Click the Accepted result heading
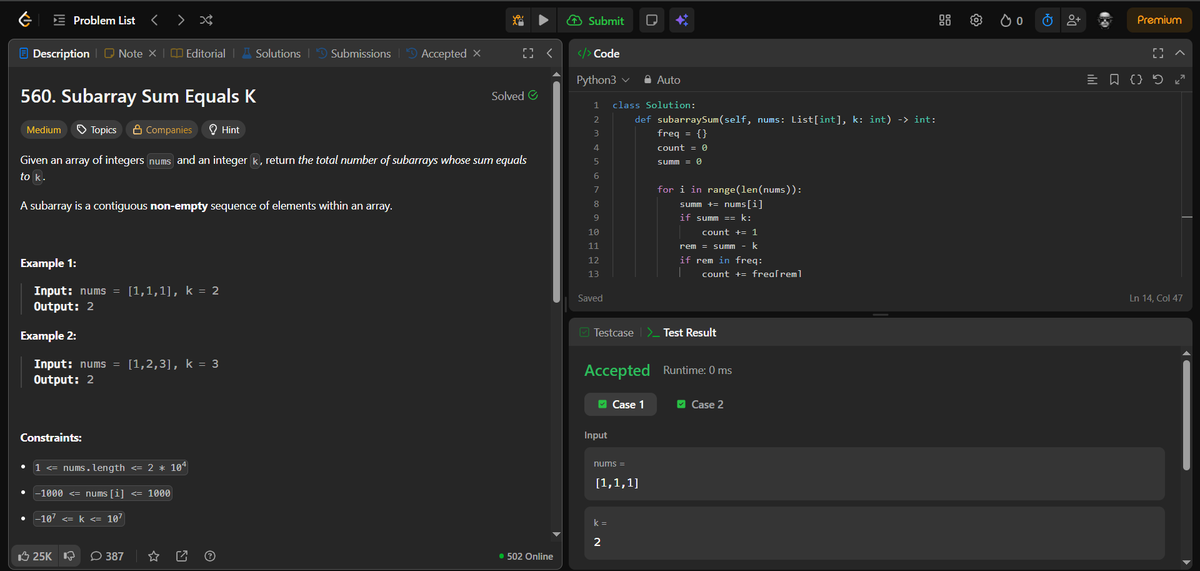The height and width of the screenshot is (571, 1200). click(x=617, y=370)
